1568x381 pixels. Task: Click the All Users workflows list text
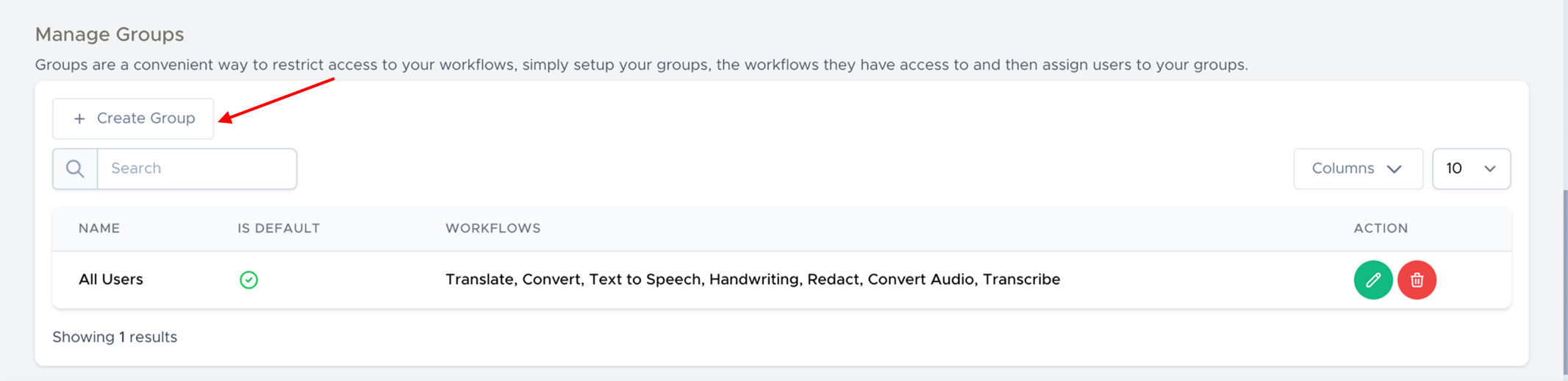[752, 279]
